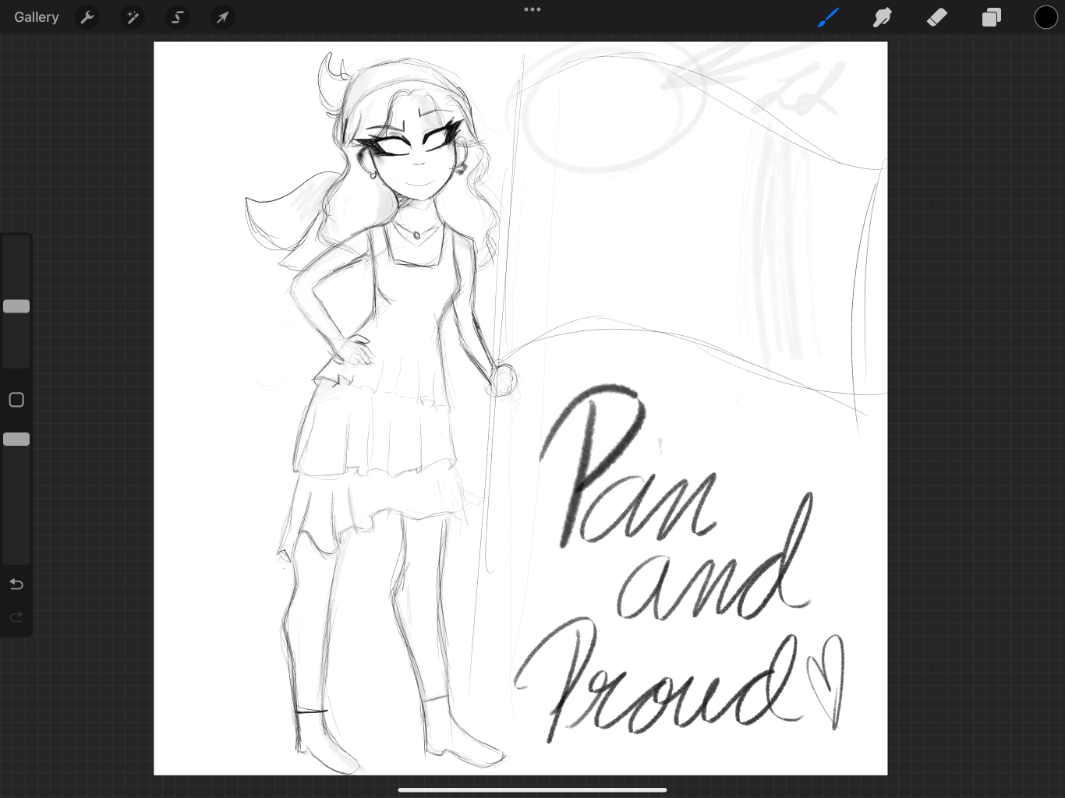Open the Actions wrench menu
1065x798 pixels.
tap(87, 17)
